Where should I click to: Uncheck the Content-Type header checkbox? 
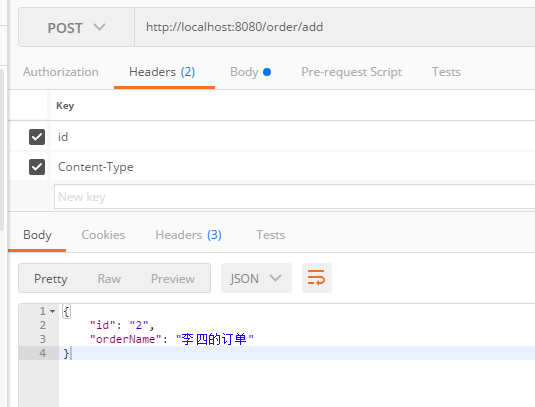(37, 167)
